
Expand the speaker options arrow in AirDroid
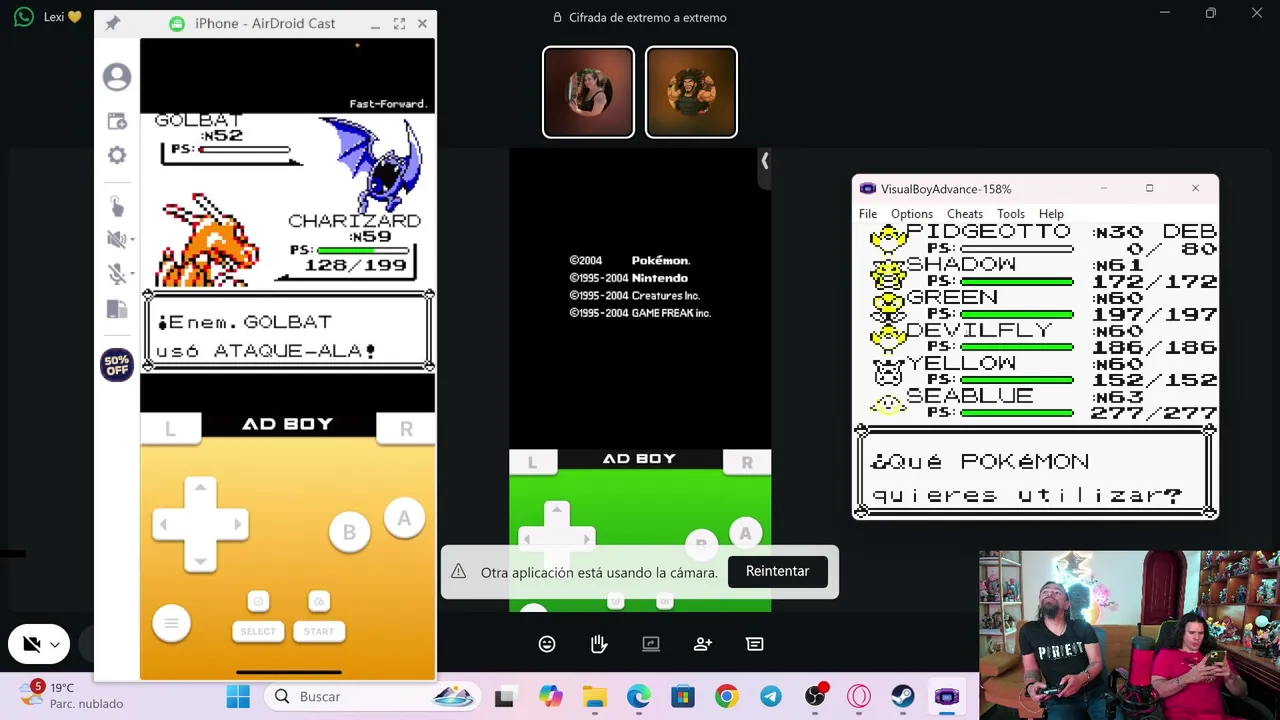(131, 240)
